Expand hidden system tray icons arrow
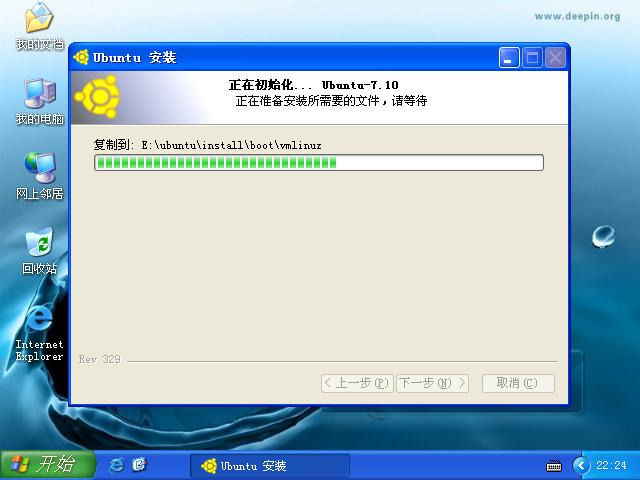 click(581, 465)
